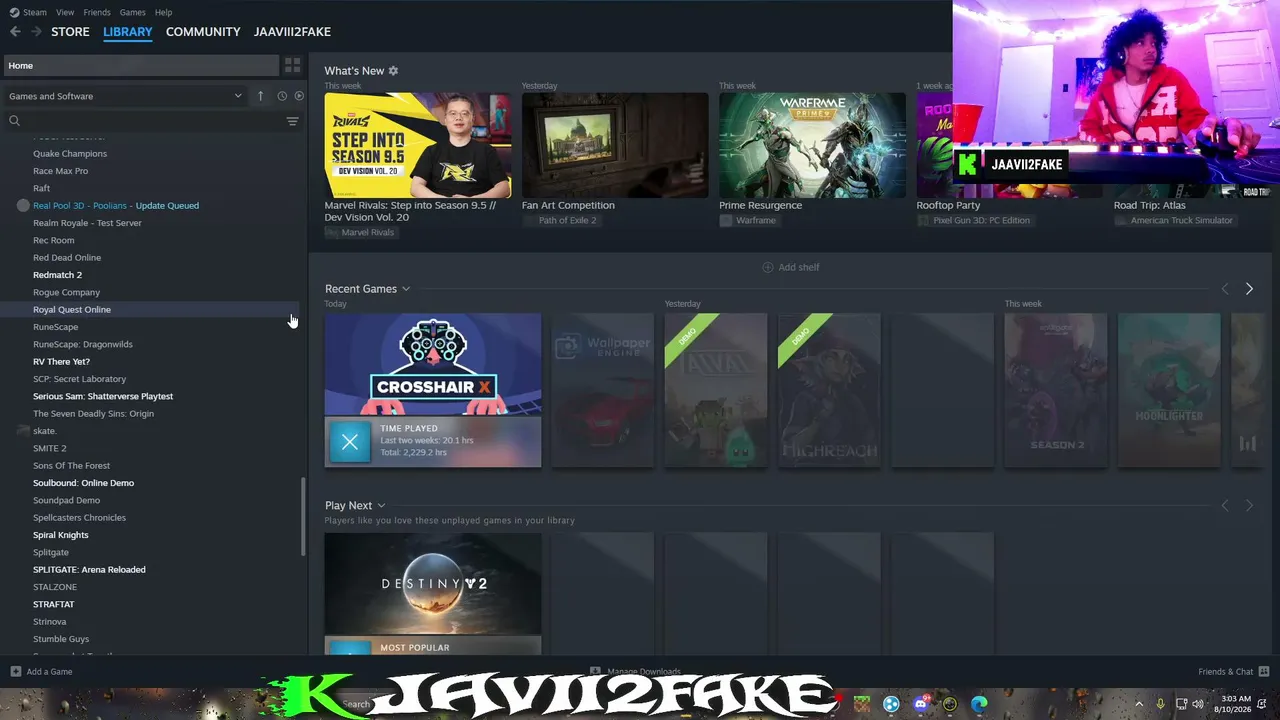The width and height of the screenshot is (1280, 720).
Task: Open Manage Downloads at the bottom
Action: tap(635, 671)
